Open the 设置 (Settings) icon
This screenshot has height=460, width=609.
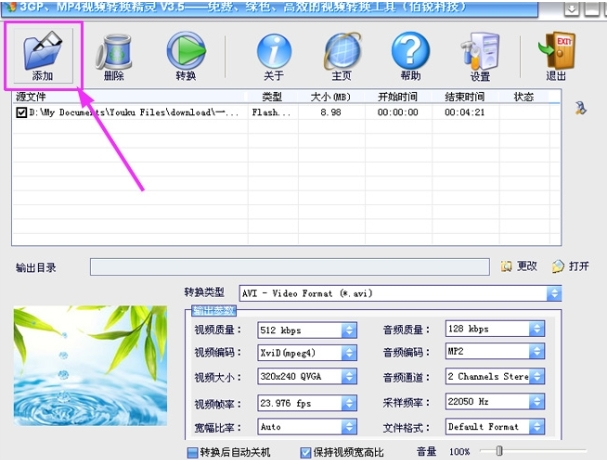(x=479, y=53)
